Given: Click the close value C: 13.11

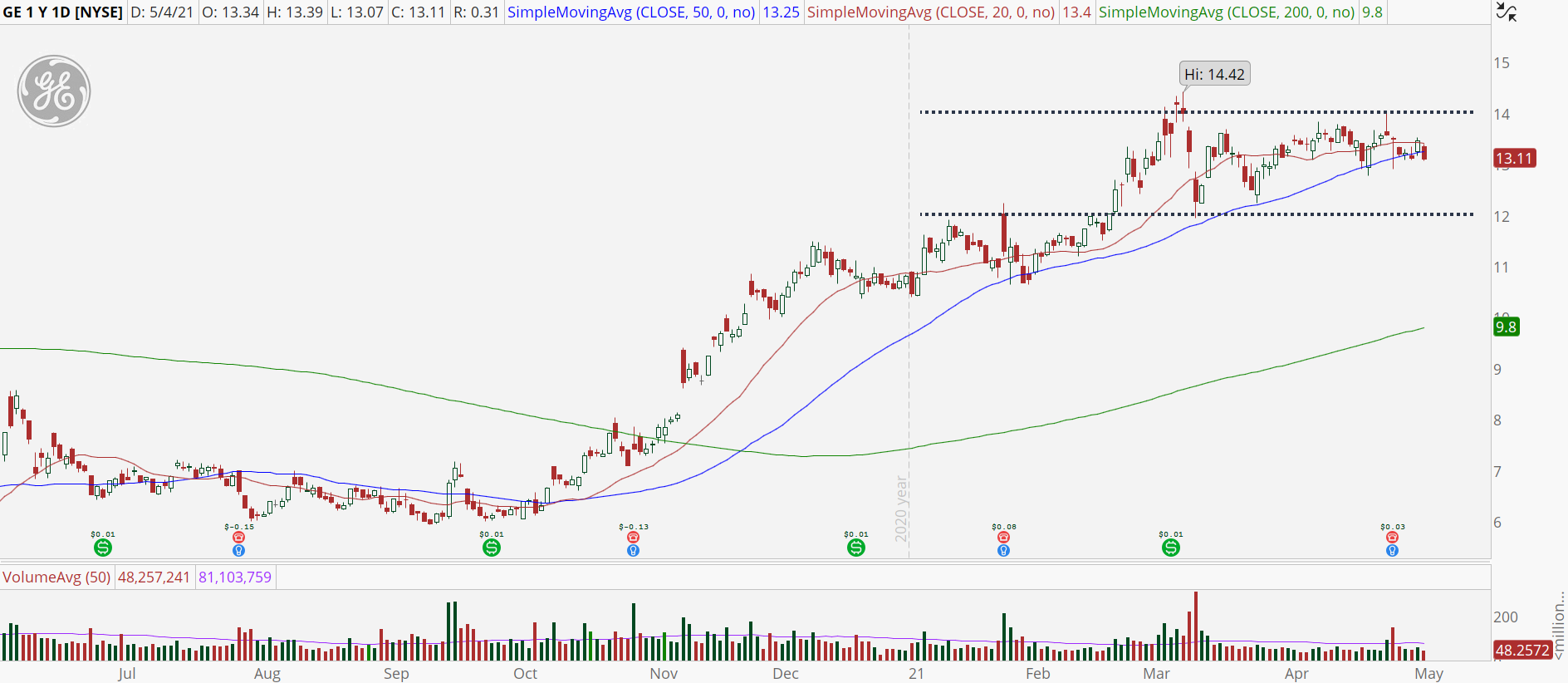Looking at the screenshot, I should tap(418, 12).
